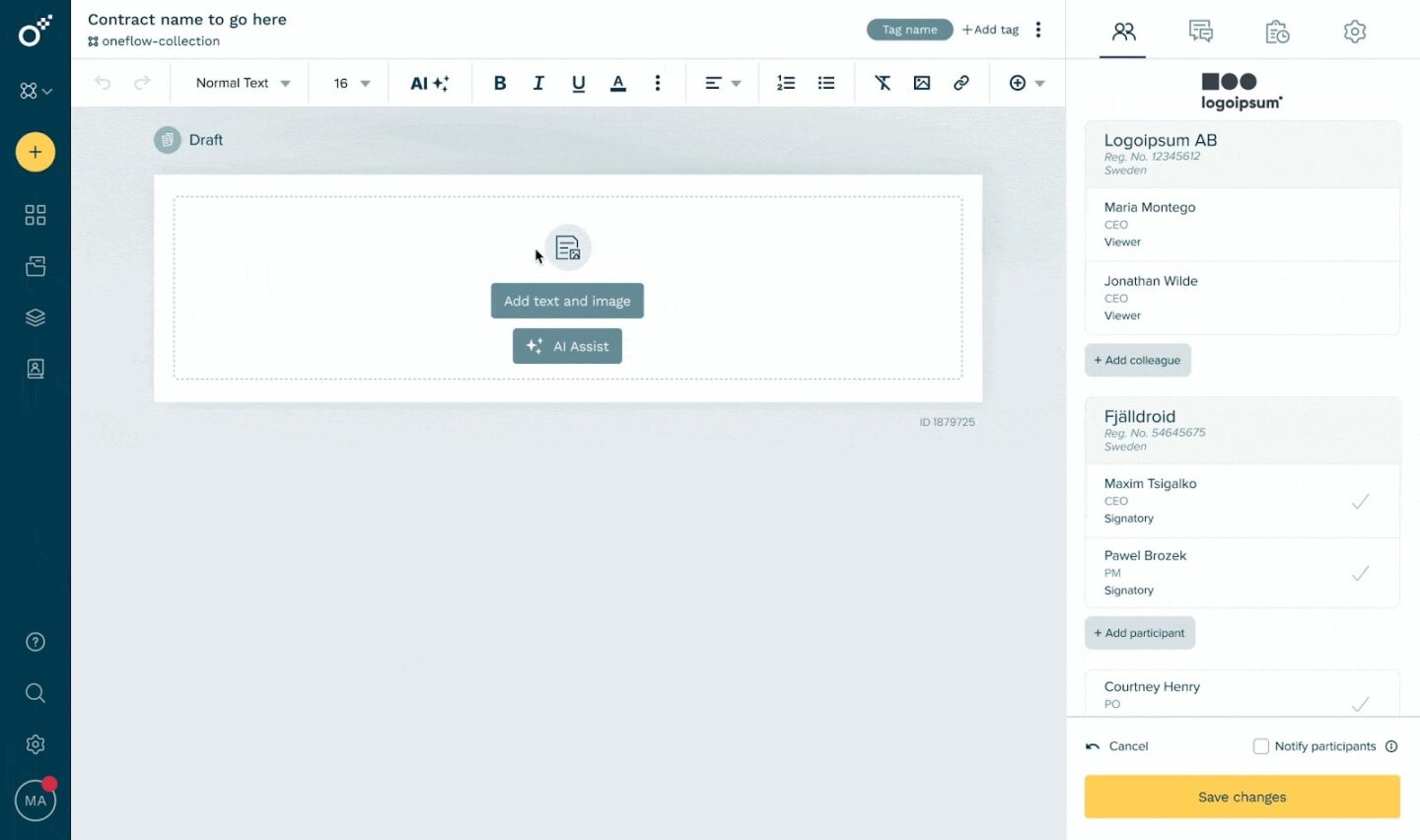The width and height of the screenshot is (1420, 840).
Task: Switch to the Participants tab
Action: point(1122,31)
